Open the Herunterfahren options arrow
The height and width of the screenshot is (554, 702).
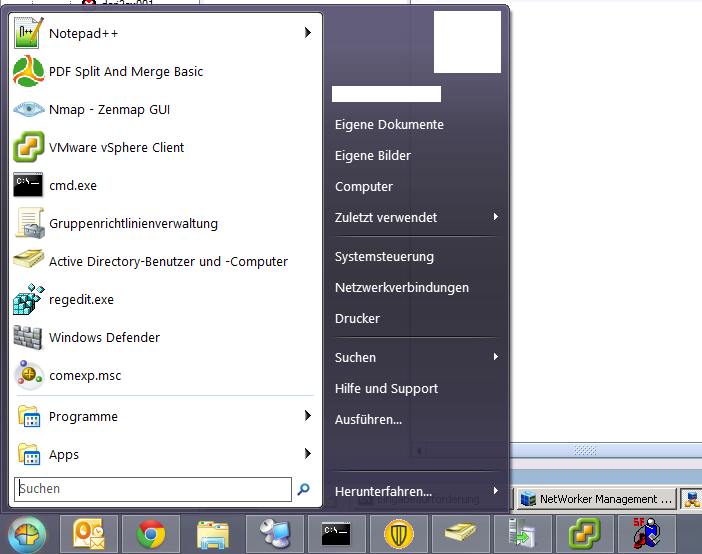495,492
